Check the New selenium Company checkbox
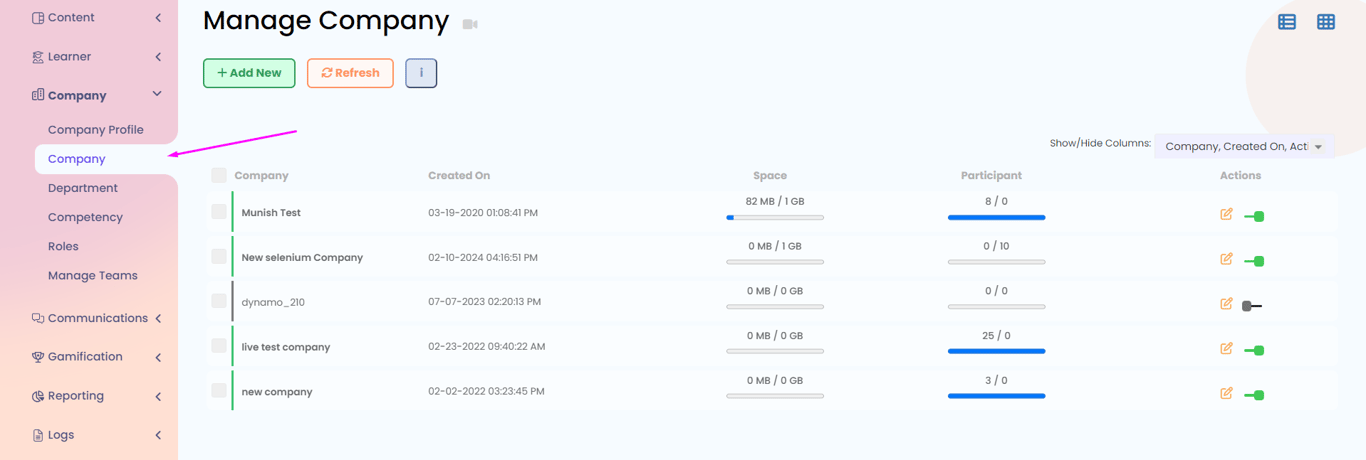The image size is (1366, 460). 219,256
